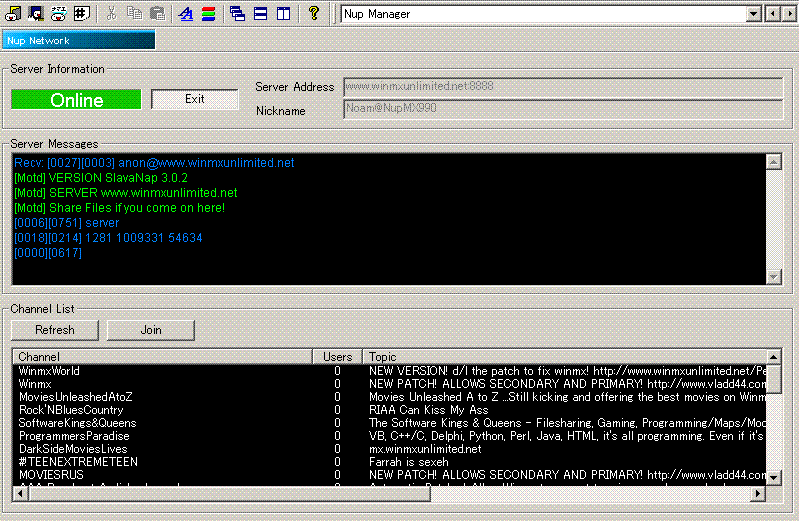Select the DarkSideMoviesLives channel

[x=389, y=449]
